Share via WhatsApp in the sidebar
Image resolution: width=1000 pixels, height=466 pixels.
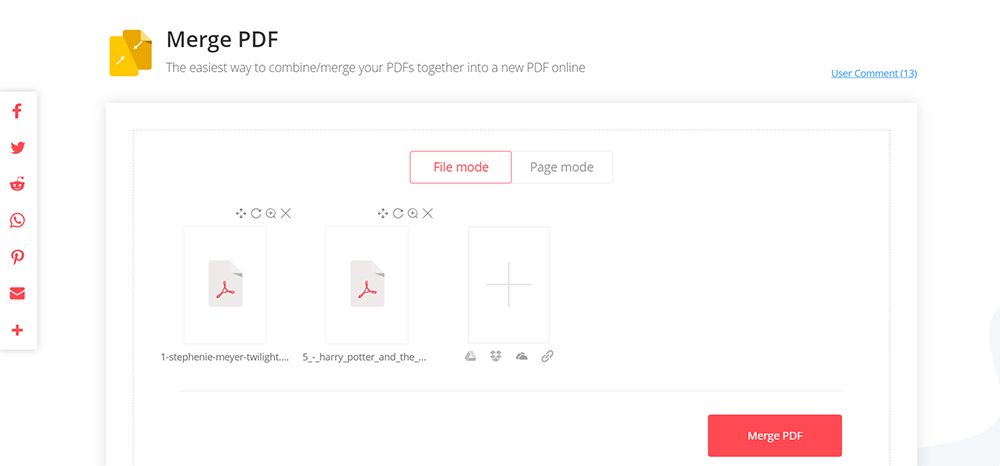coord(17,221)
